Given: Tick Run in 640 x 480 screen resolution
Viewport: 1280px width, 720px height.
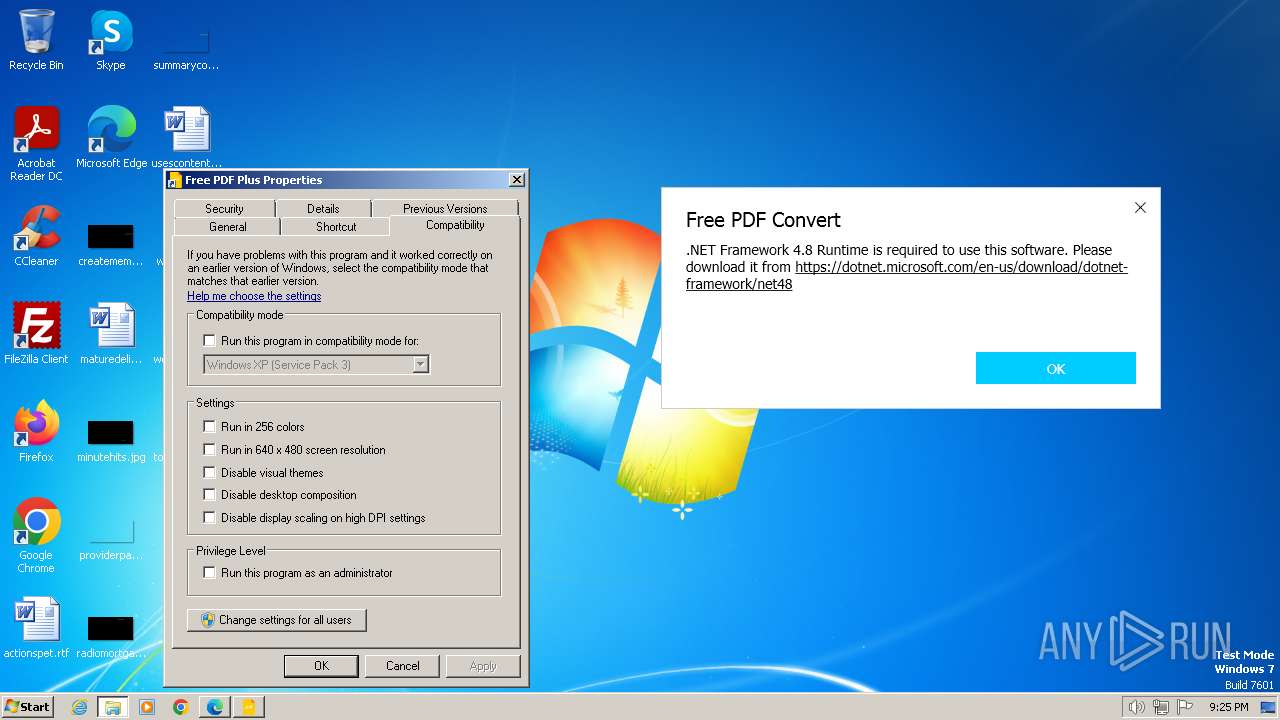Looking at the screenshot, I should [209, 450].
